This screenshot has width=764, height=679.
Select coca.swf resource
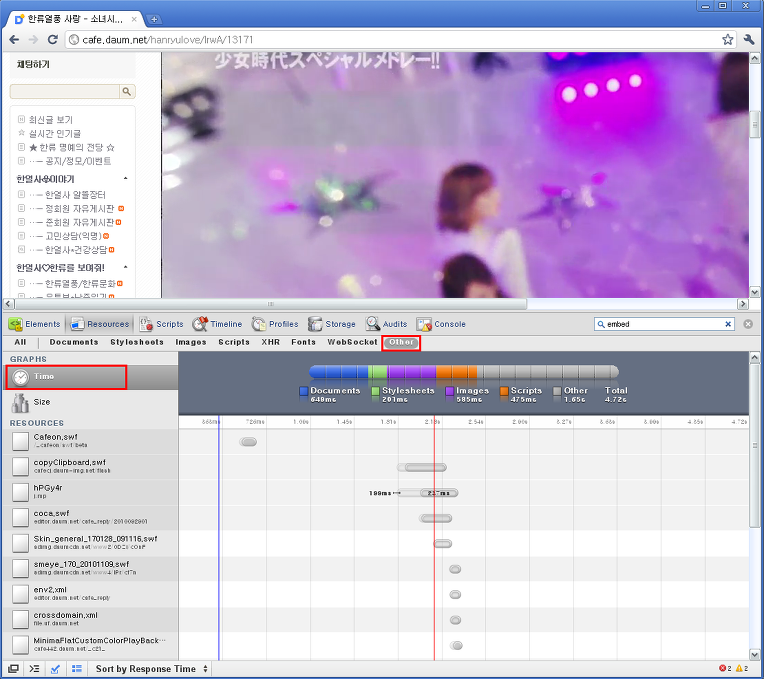(x=91, y=518)
